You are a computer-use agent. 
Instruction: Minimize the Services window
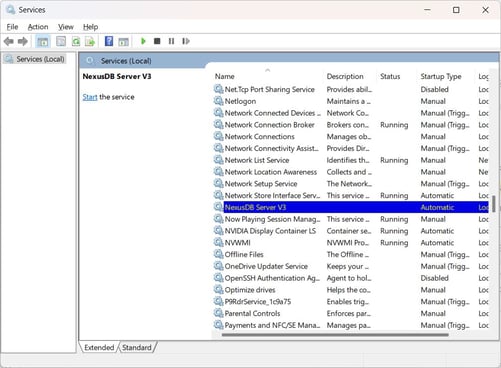pos(427,10)
